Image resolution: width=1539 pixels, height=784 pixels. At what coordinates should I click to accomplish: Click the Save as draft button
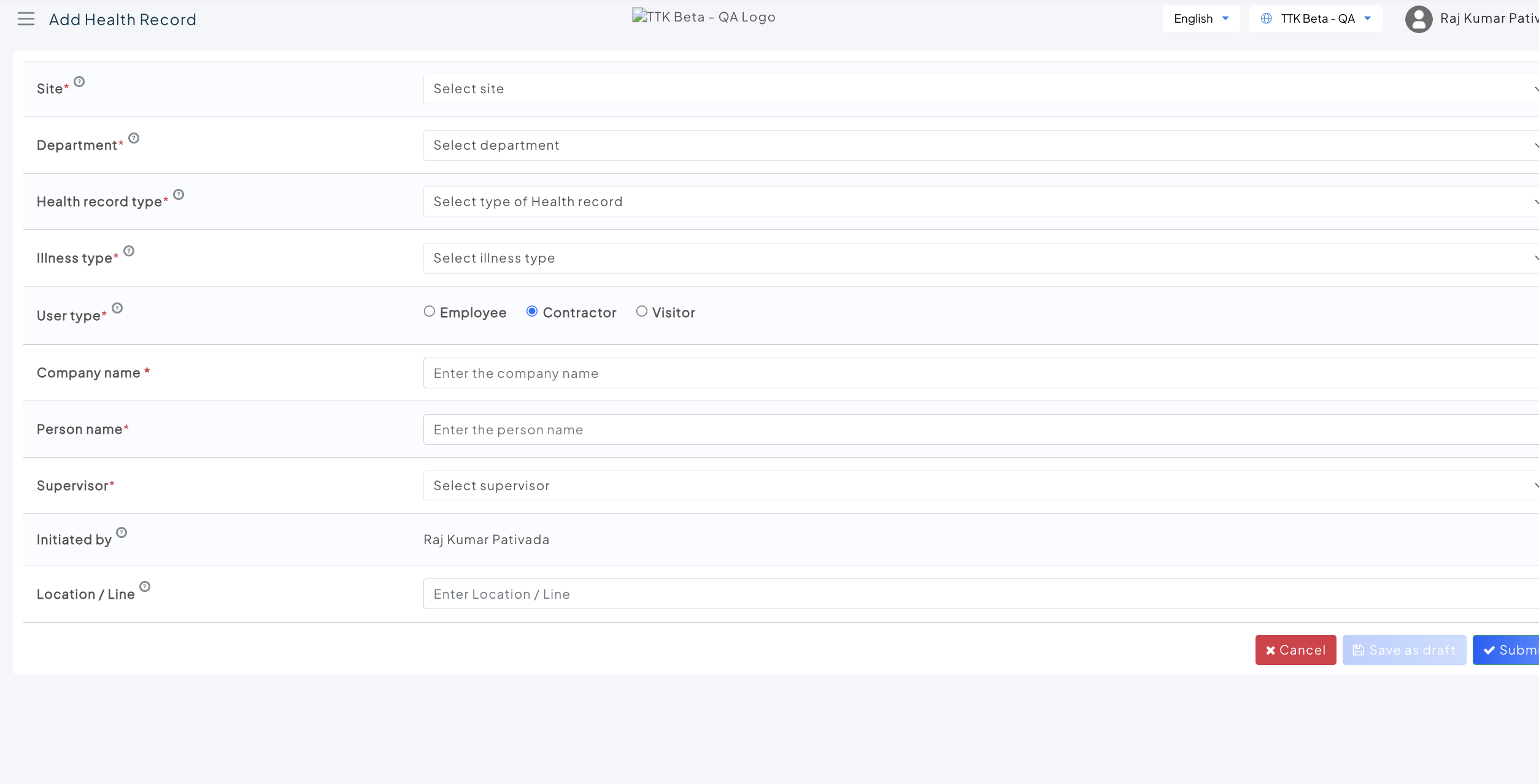coord(1404,650)
